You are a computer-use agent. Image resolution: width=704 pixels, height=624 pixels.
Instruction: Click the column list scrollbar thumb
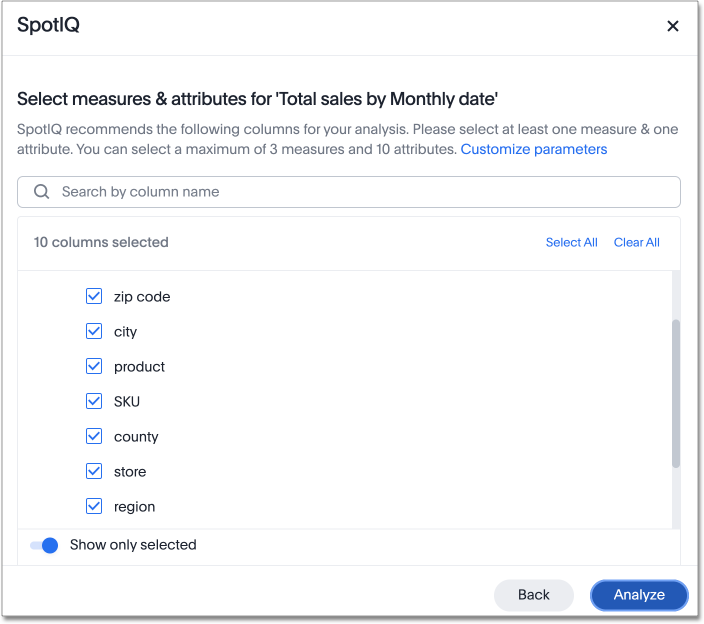pos(676,393)
